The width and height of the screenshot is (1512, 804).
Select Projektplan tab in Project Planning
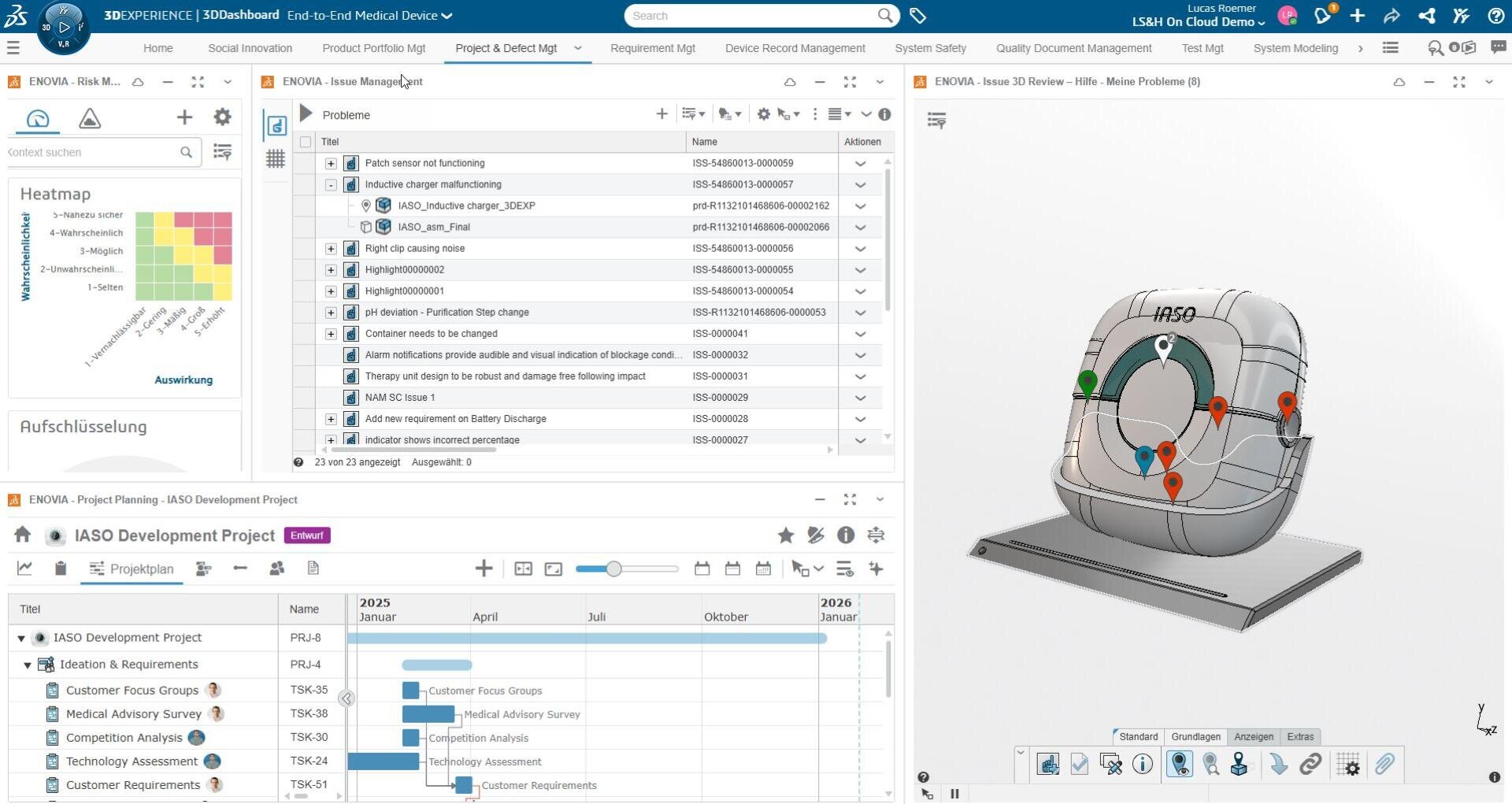point(132,569)
